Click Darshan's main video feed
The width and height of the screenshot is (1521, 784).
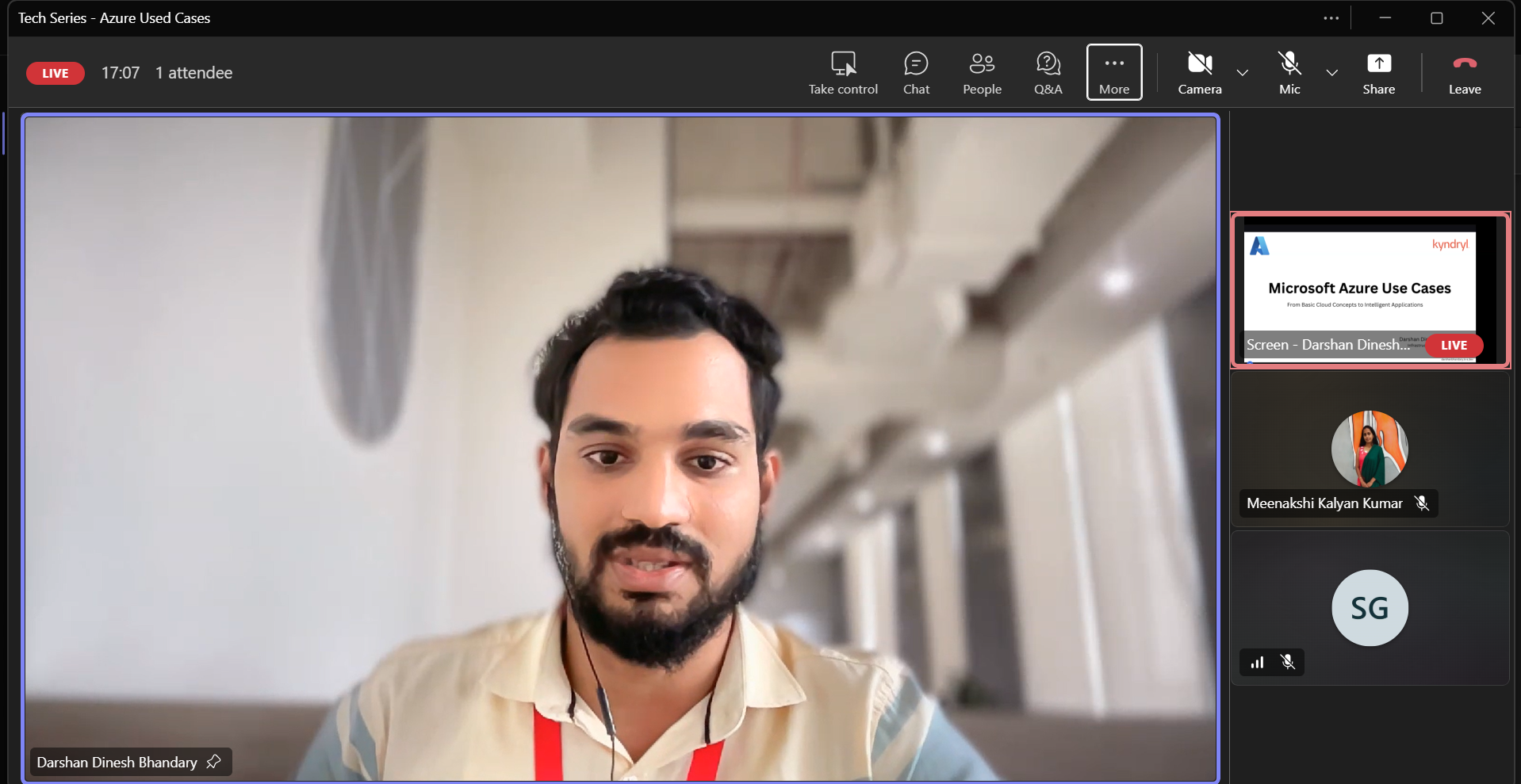pyautogui.click(x=621, y=449)
